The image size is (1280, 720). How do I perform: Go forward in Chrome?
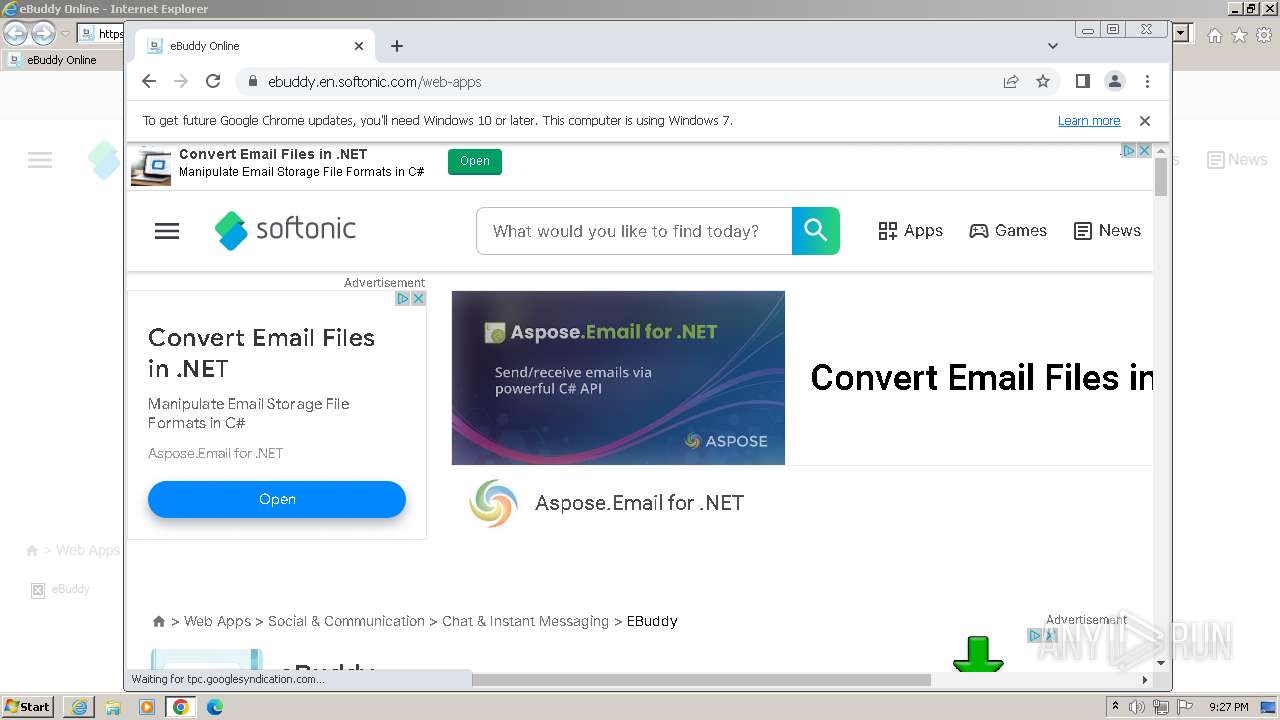(181, 81)
